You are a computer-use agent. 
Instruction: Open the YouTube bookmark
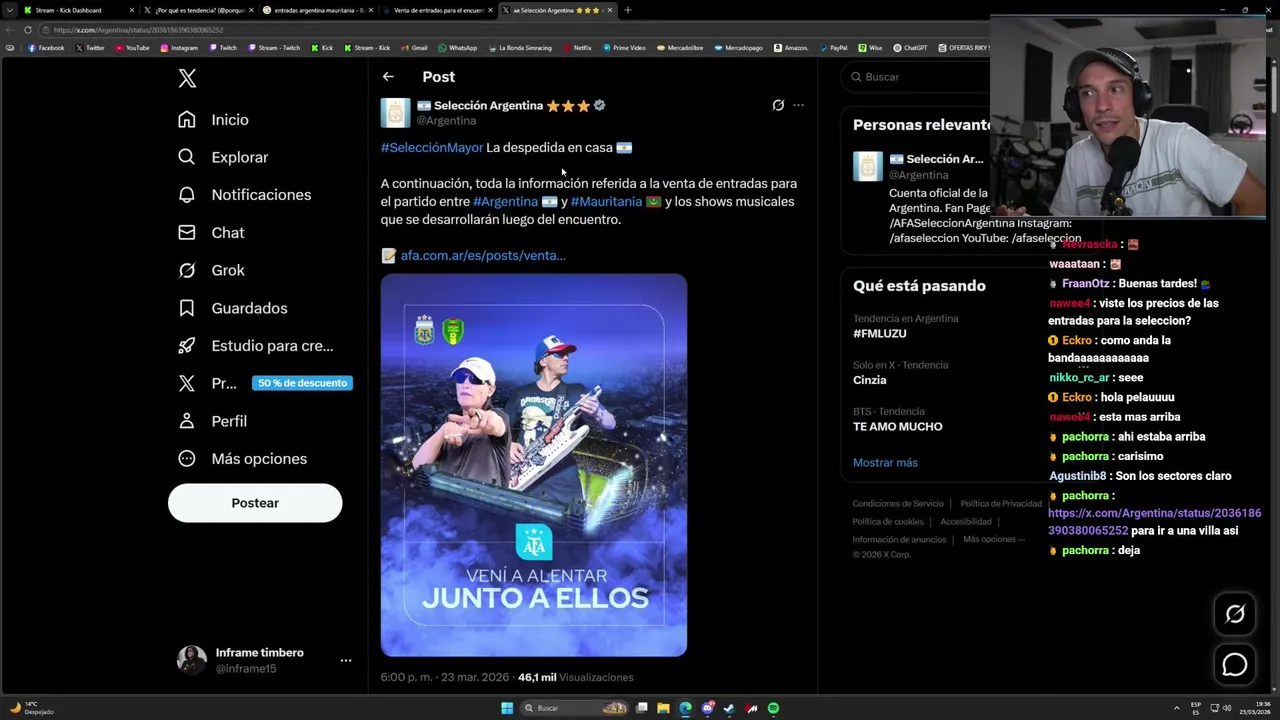(x=132, y=48)
